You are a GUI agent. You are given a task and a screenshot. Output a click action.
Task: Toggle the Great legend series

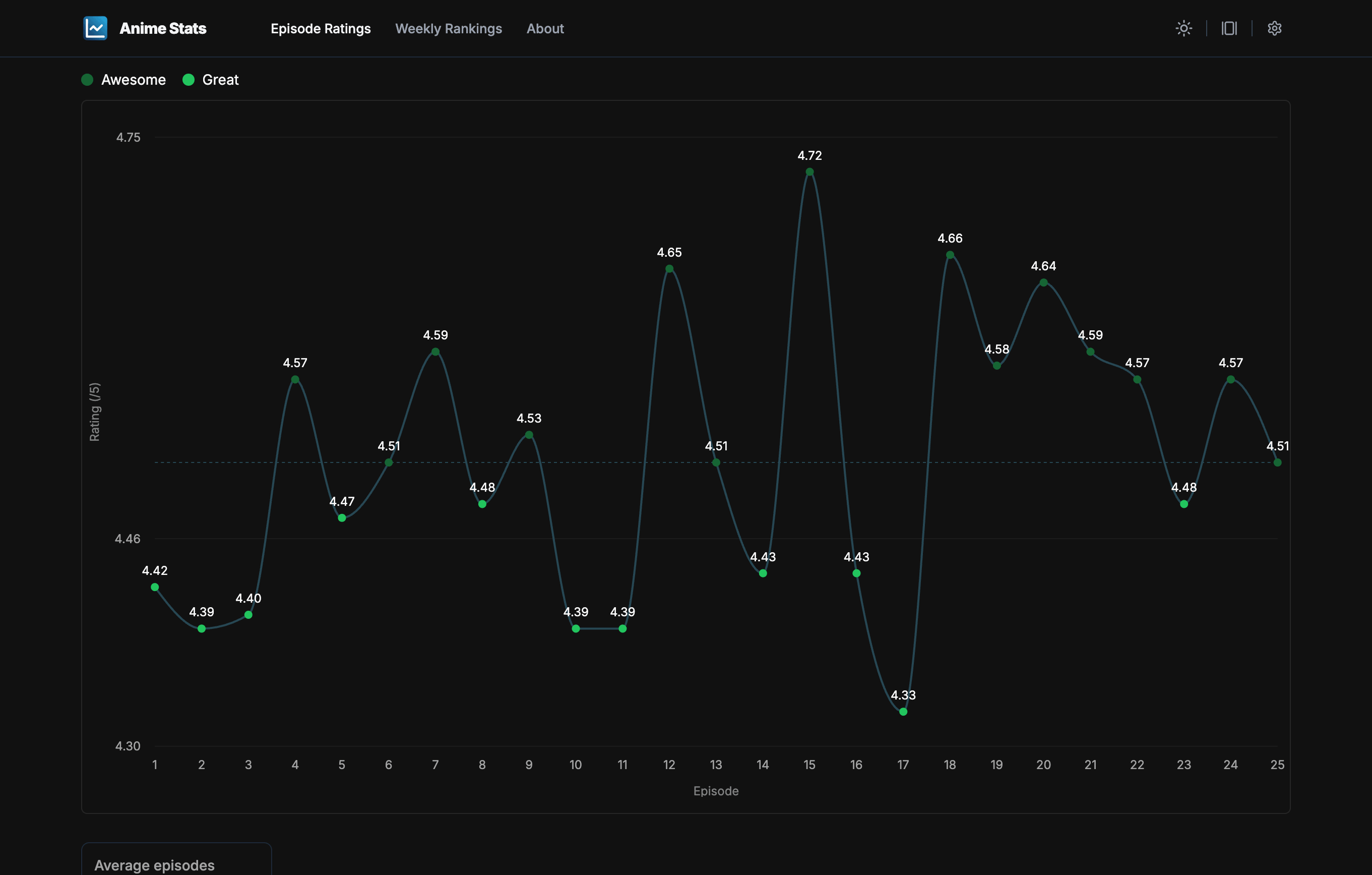point(220,80)
